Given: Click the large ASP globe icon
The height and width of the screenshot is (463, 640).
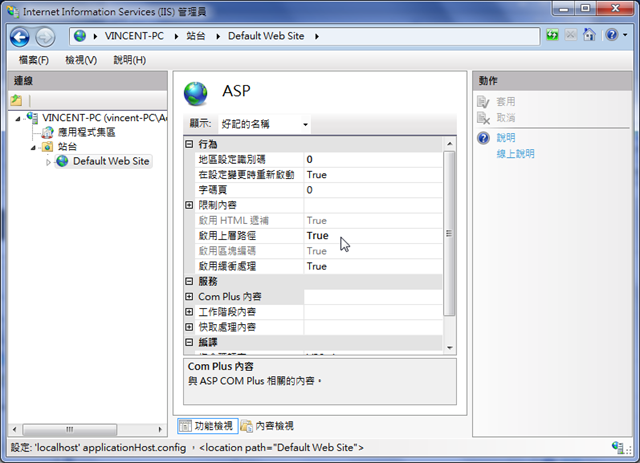Looking at the screenshot, I should (196, 93).
